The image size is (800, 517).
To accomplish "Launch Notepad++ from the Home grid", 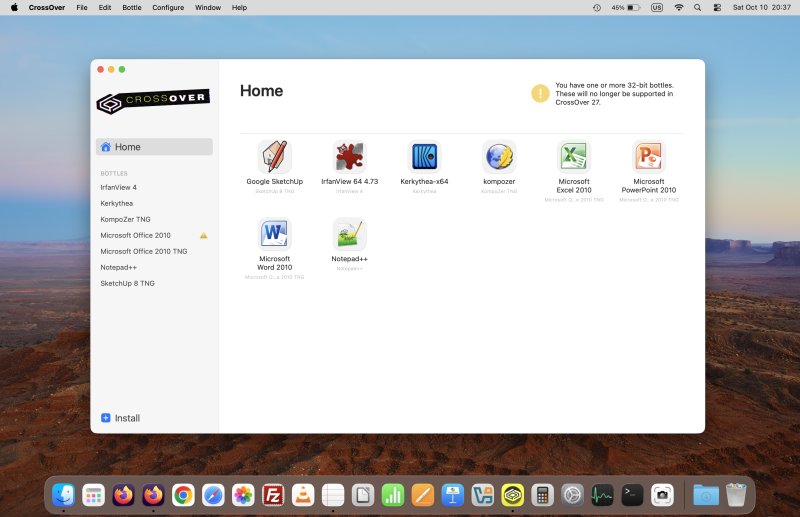I will (x=349, y=234).
